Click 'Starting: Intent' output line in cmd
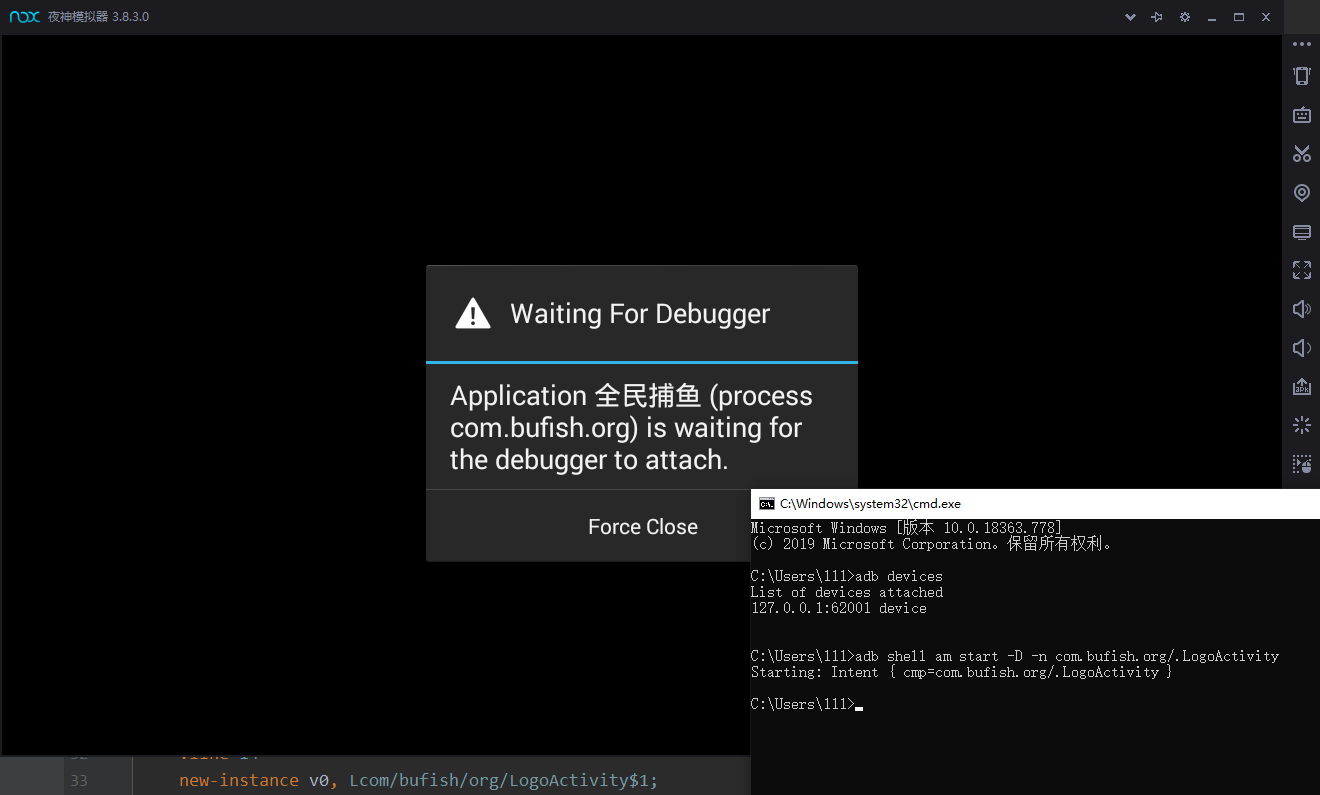1320x795 pixels. [x=962, y=672]
